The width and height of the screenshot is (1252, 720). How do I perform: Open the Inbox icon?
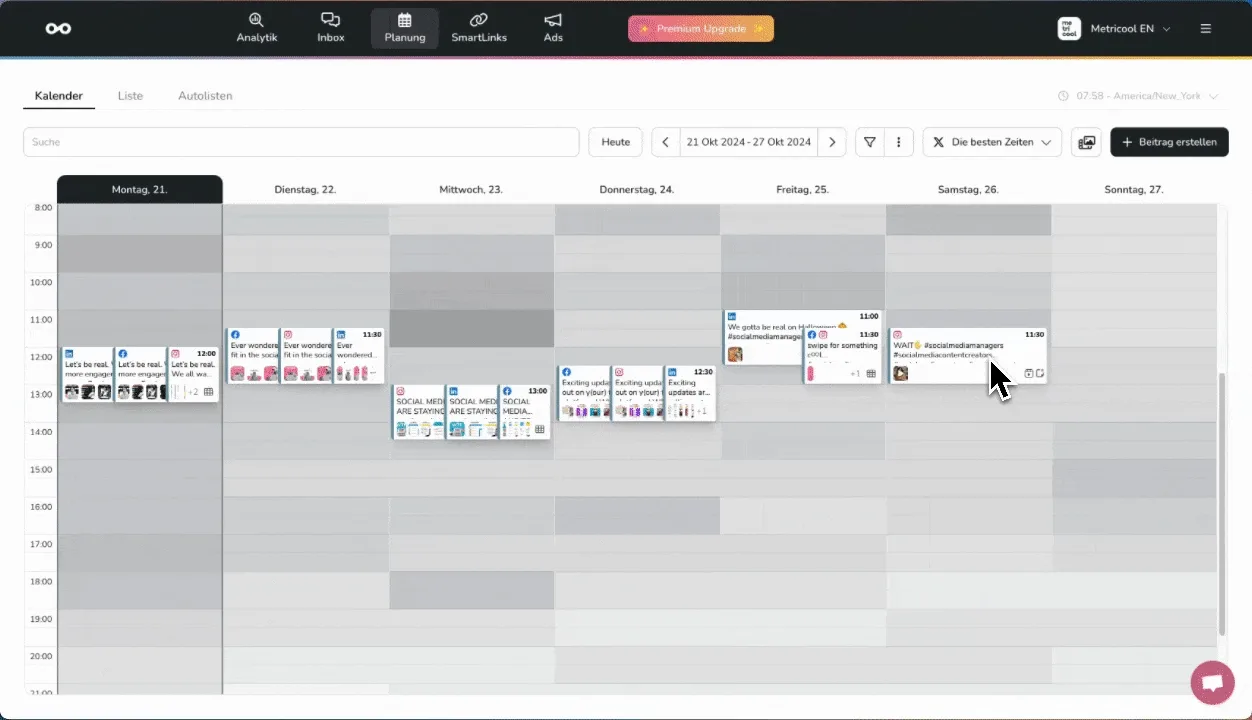point(330,28)
